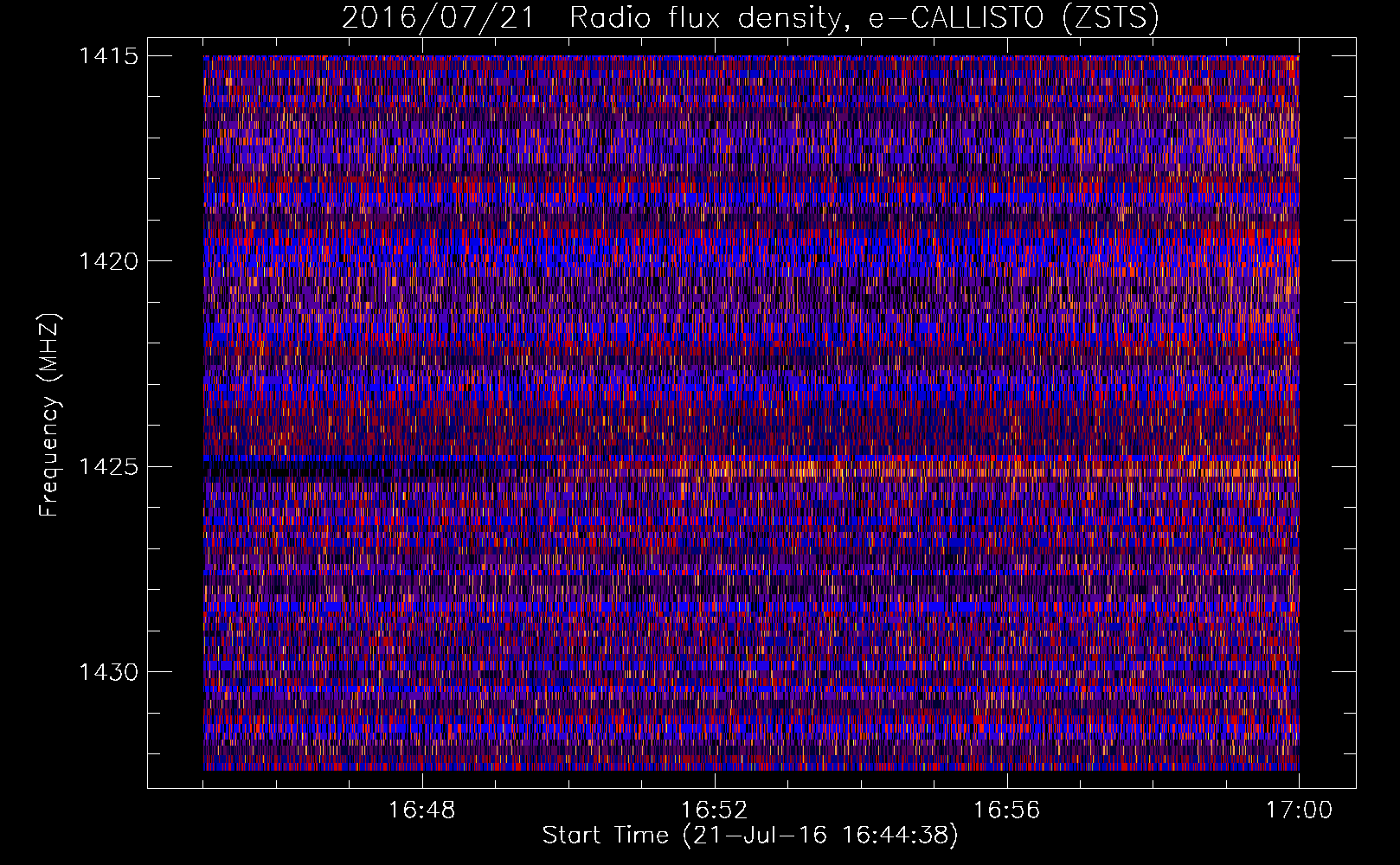1400x865 pixels.
Task: Click the 'Frequency (MHZ)' axis label
Action: click(x=50, y=414)
